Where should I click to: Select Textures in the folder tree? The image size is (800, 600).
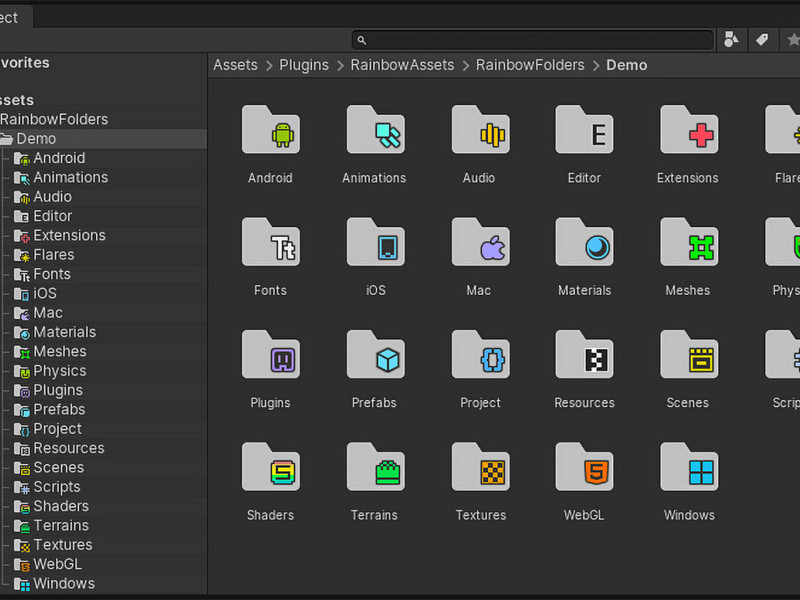(62, 545)
